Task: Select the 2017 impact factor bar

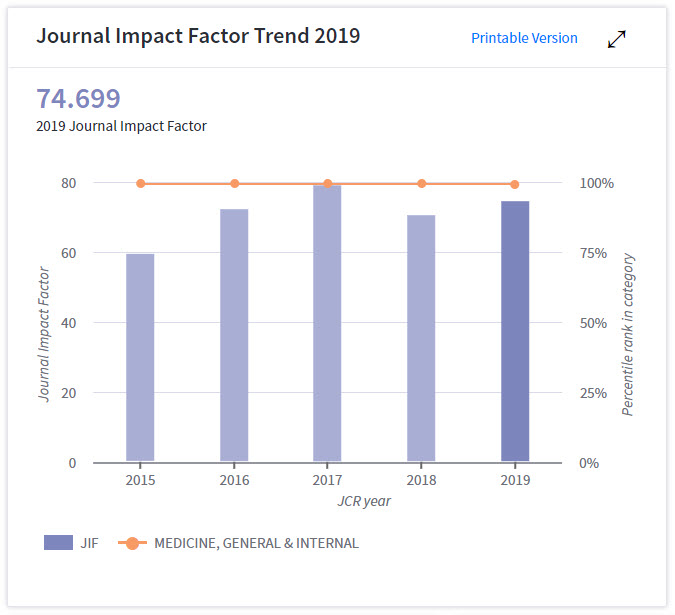Action: (327, 324)
